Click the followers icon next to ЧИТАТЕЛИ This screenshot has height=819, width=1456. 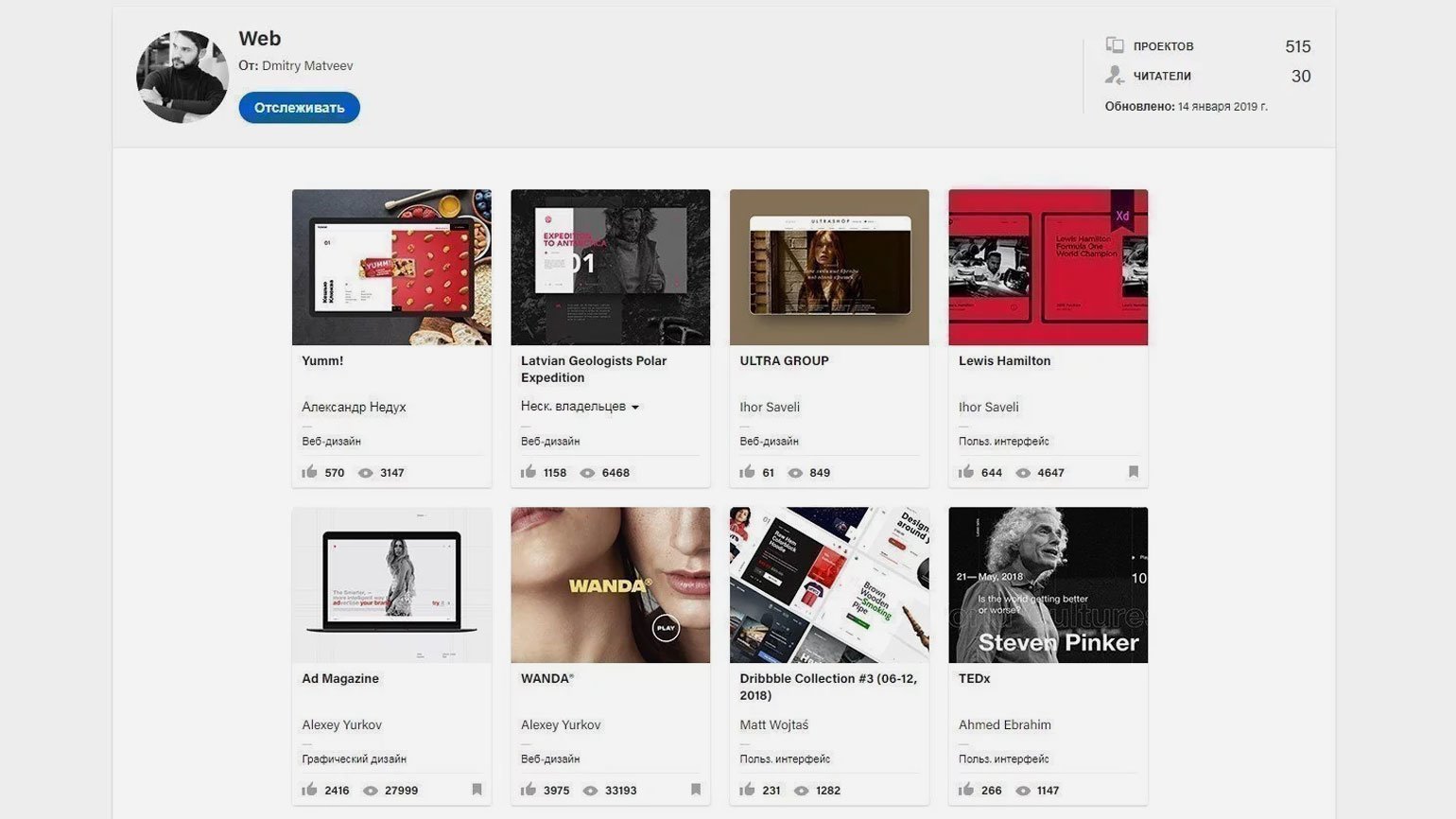pyautogui.click(x=1115, y=76)
